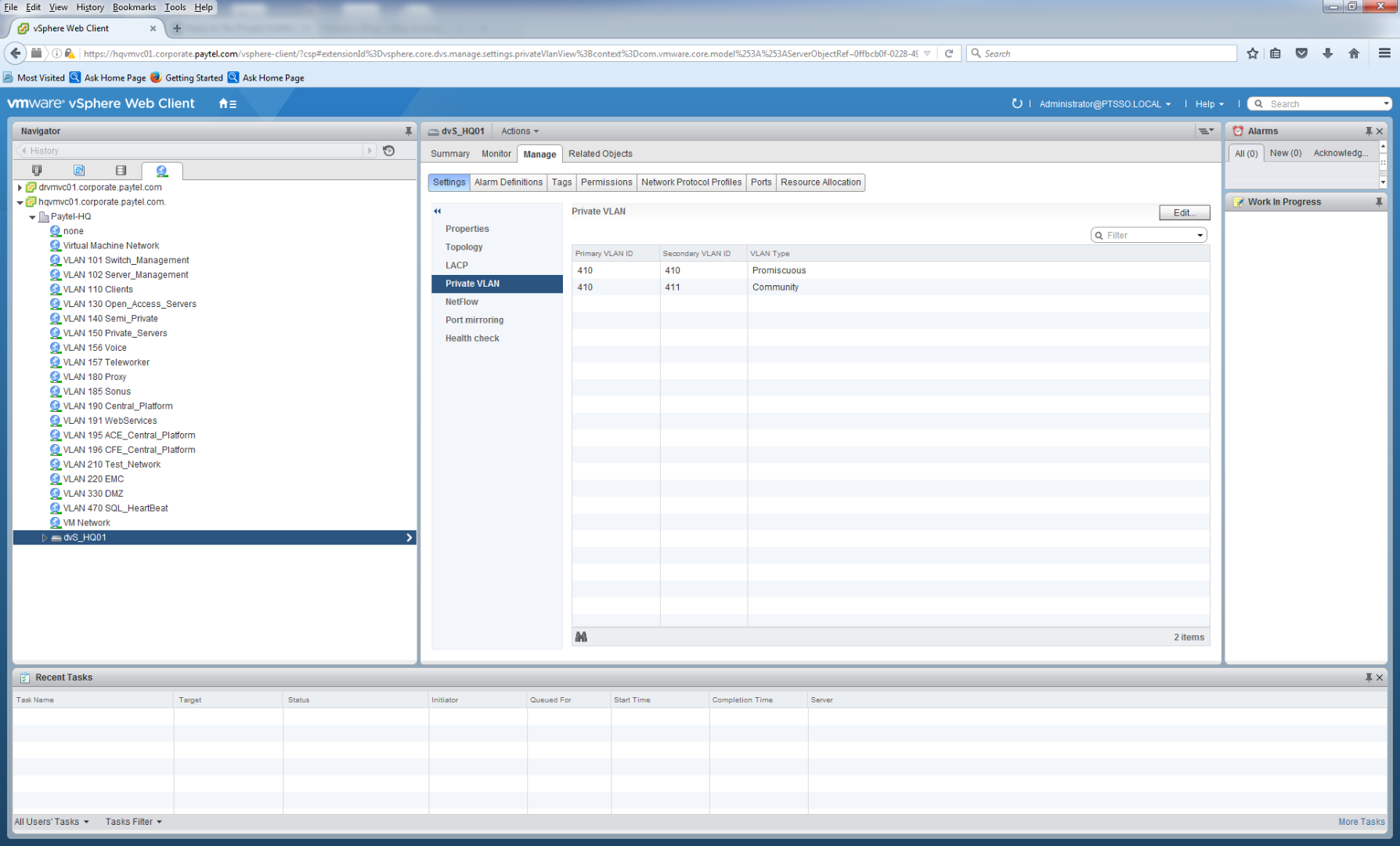
Task: Open the Network Protocol Profiles sub-tab
Action: (x=691, y=183)
